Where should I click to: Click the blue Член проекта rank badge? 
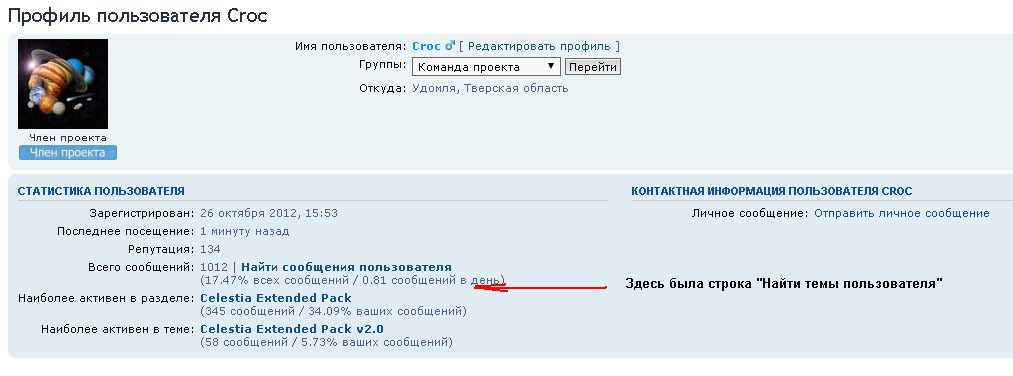68,152
